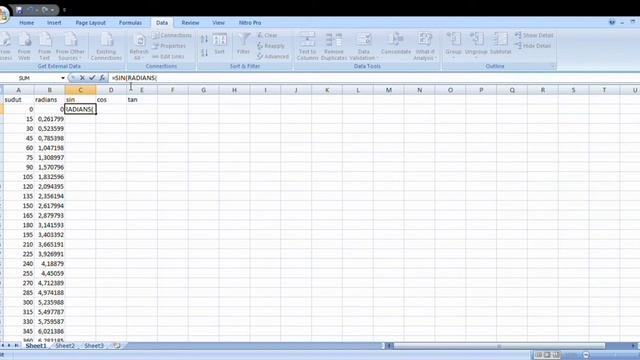Click Page Layout view status icon

547,355
